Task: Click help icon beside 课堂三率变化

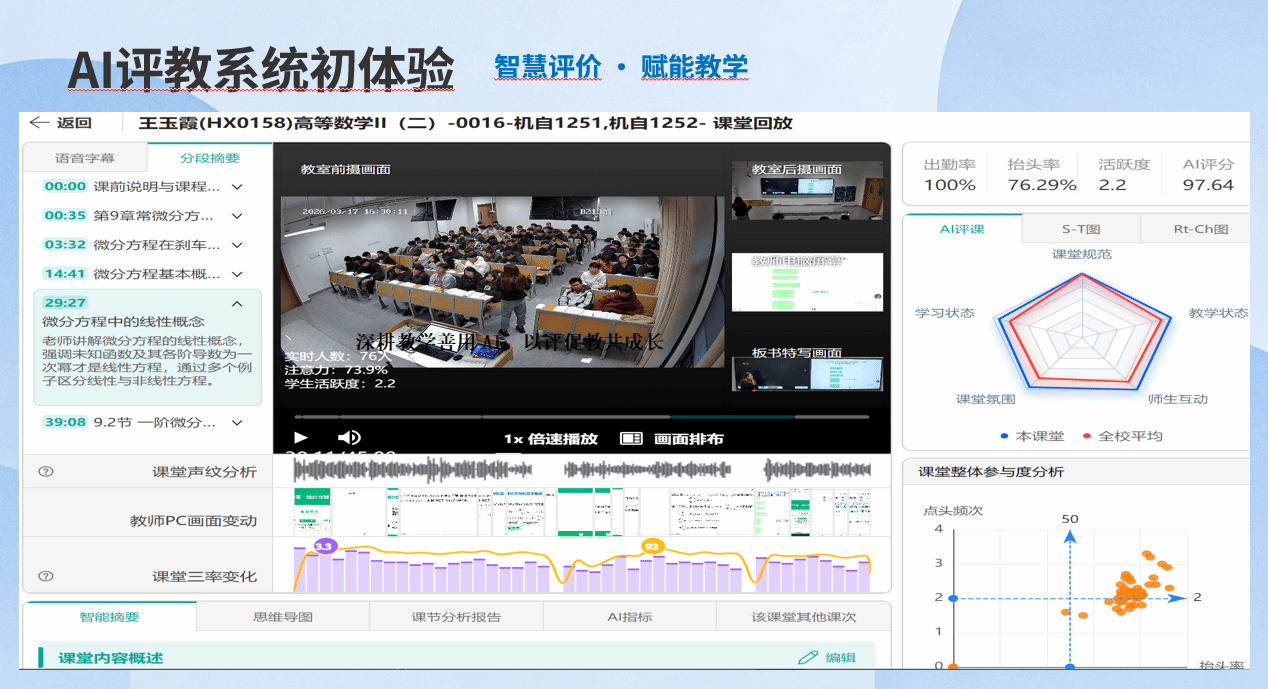Action: 45,576
